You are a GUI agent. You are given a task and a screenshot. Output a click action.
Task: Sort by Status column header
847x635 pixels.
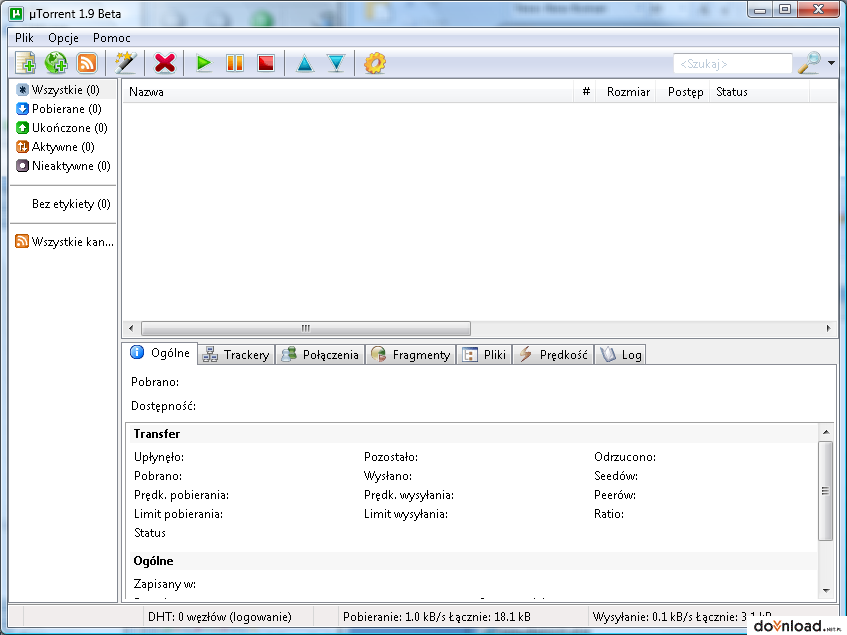(x=759, y=92)
